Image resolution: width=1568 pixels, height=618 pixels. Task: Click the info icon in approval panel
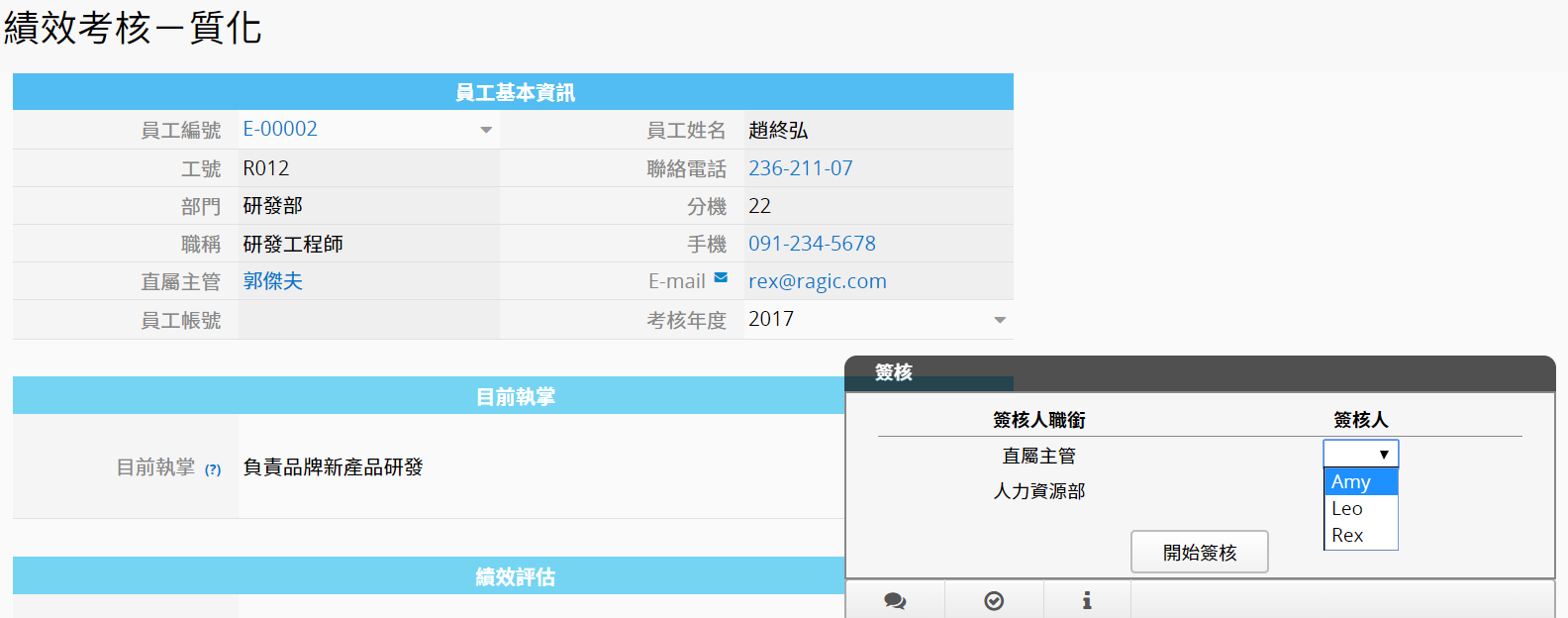coord(1087,601)
